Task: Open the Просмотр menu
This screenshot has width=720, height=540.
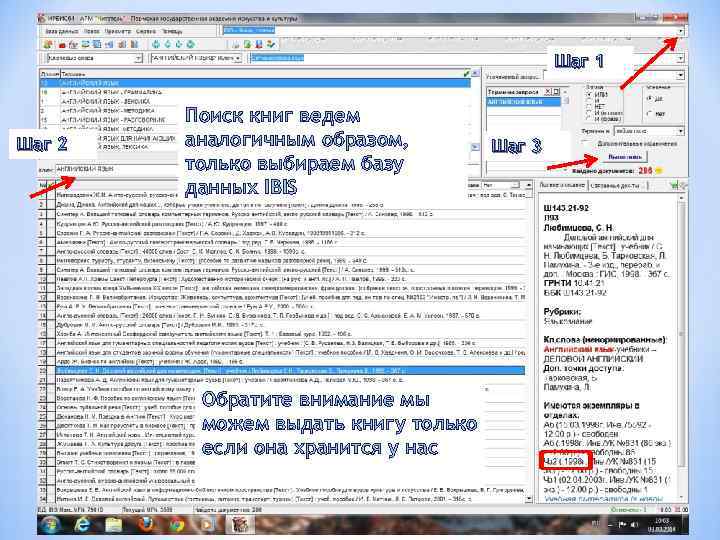Action: (118, 31)
